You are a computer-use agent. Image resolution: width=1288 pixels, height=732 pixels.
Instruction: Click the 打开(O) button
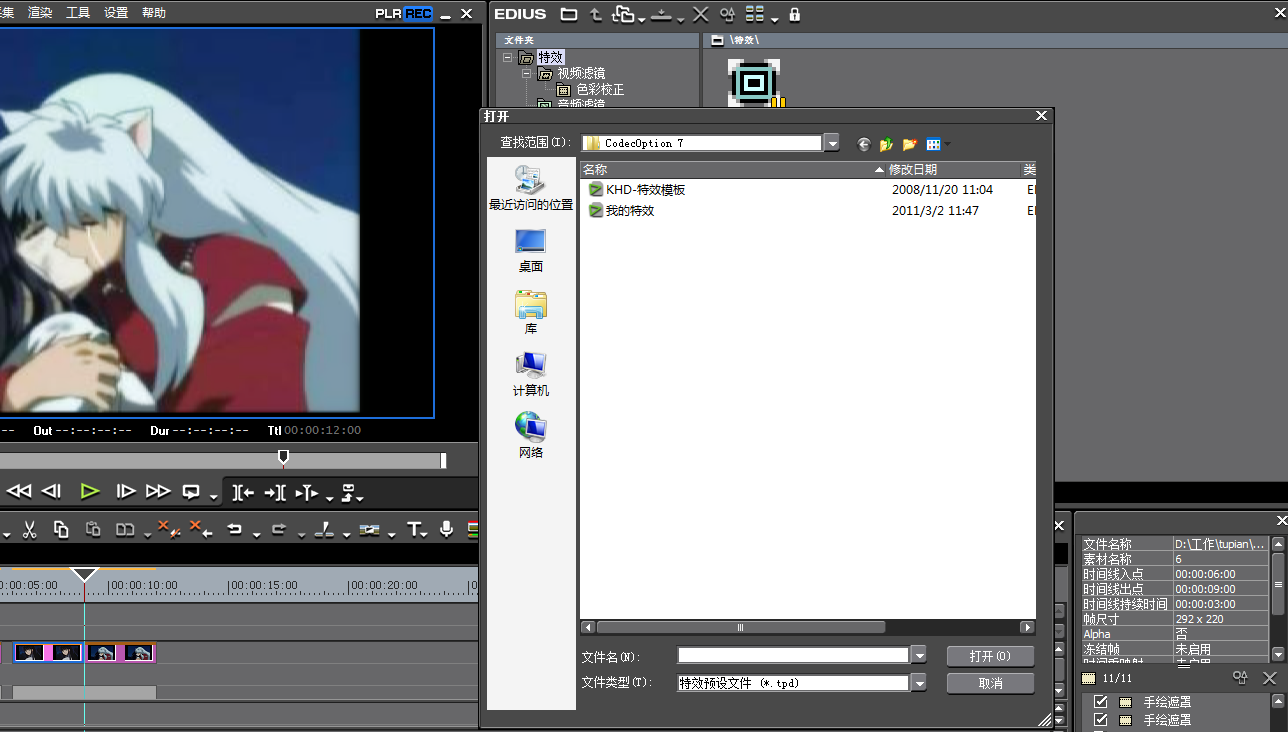click(990, 656)
